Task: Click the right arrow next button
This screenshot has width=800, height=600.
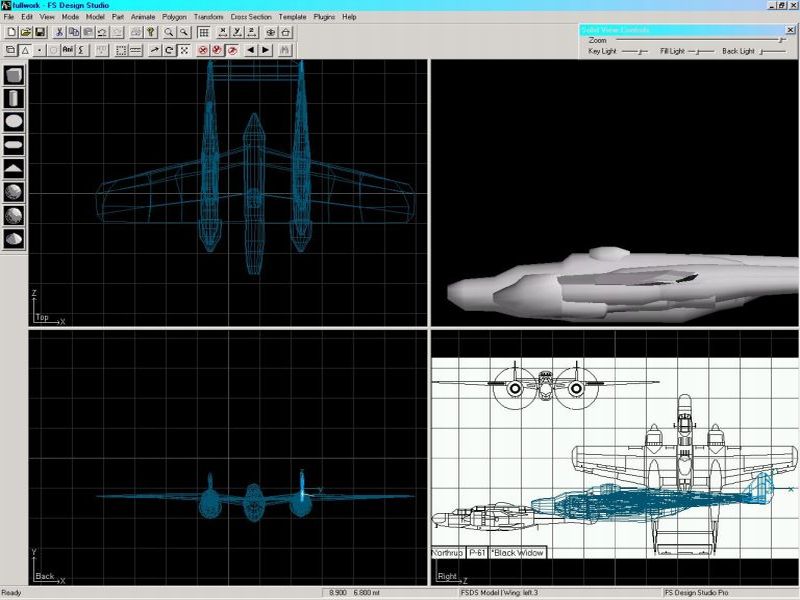Action: click(266, 49)
